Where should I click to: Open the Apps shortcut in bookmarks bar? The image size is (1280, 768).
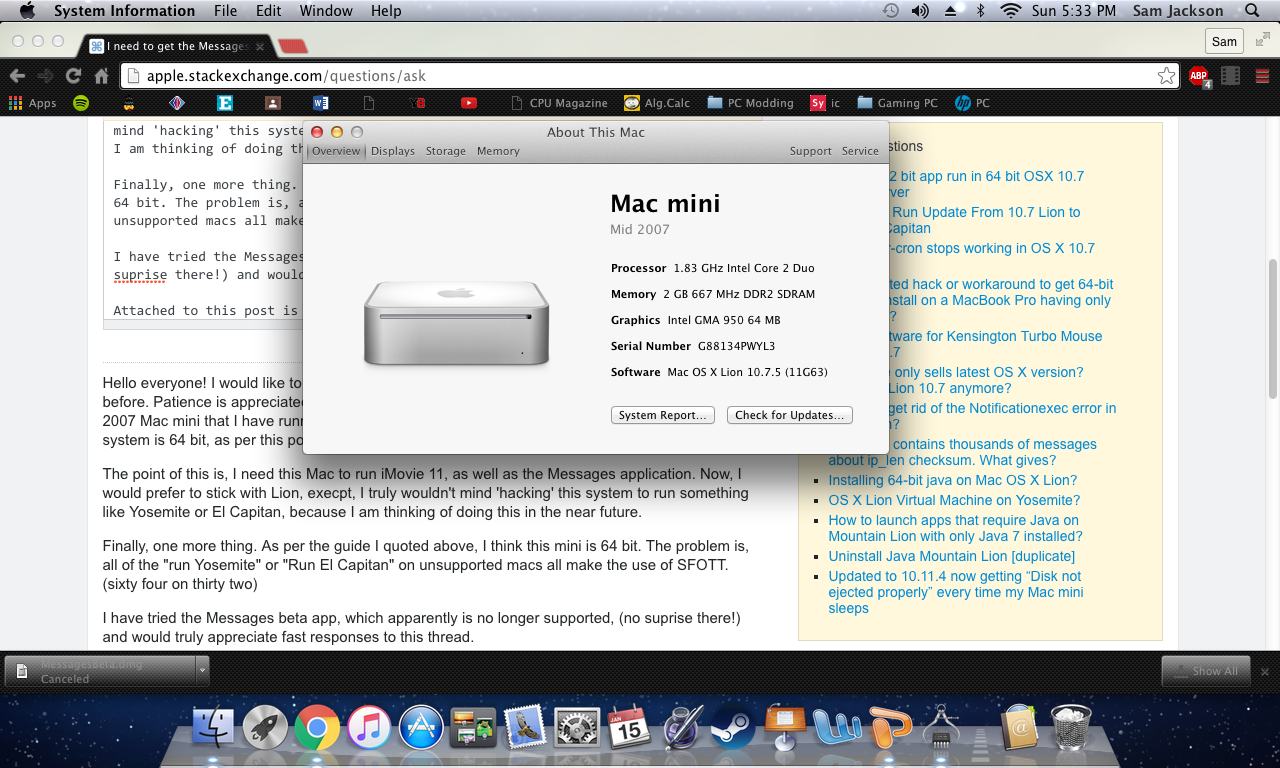(x=33, y=102)
